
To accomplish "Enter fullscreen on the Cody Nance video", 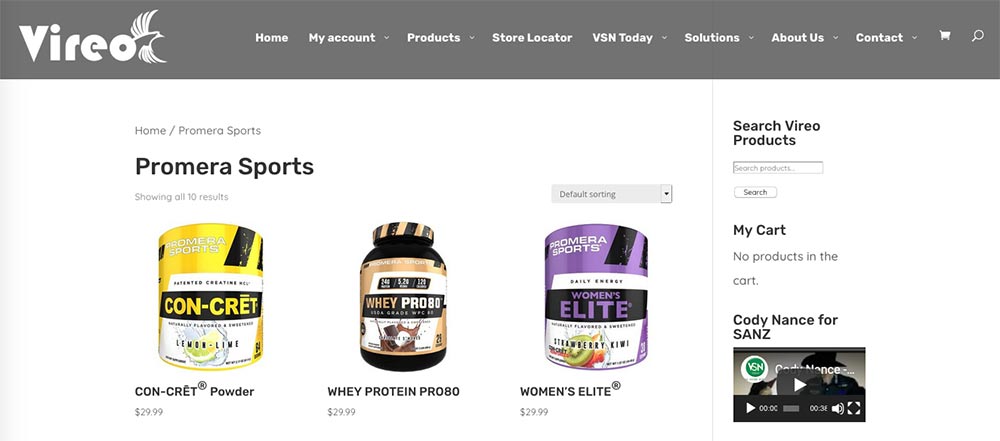I will 854,408.
